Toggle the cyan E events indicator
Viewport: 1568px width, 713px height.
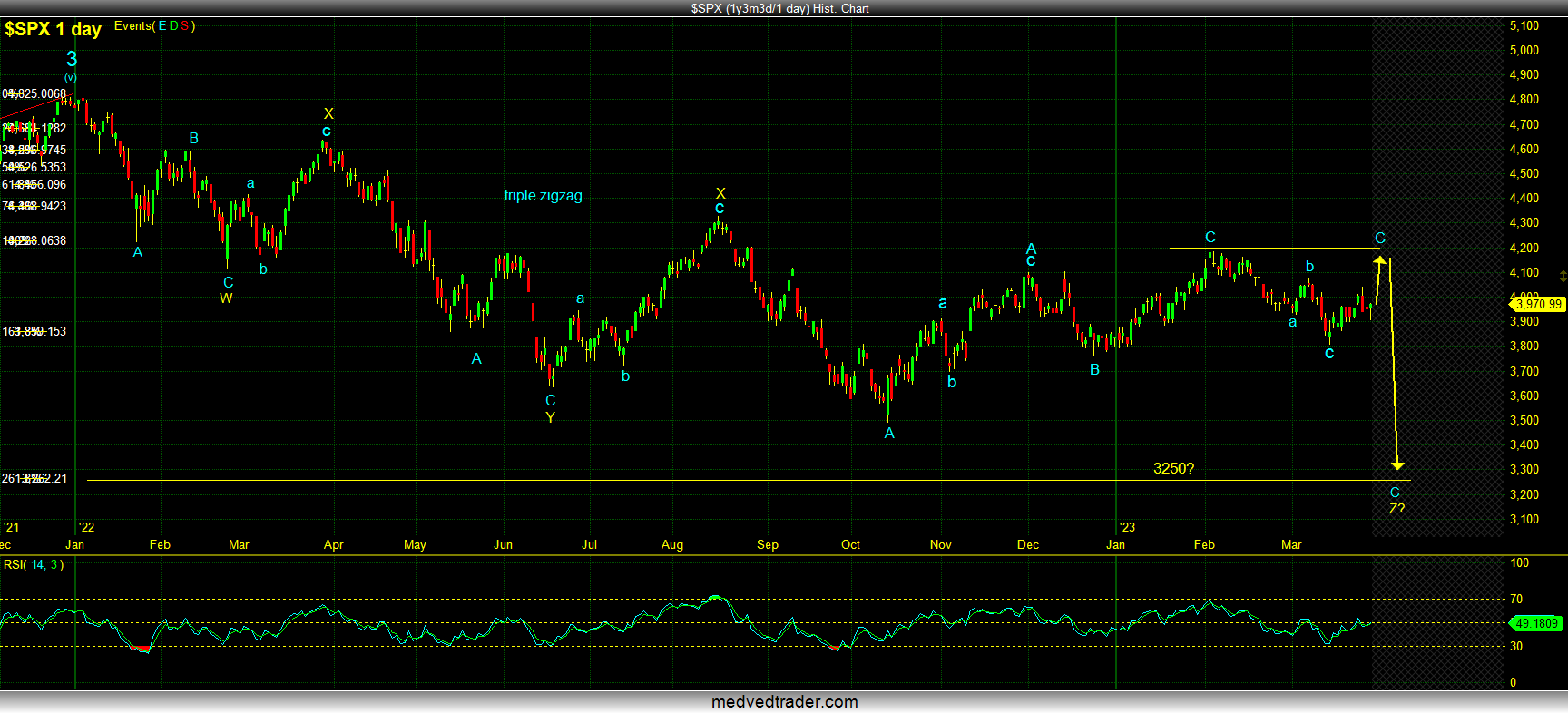162,26
